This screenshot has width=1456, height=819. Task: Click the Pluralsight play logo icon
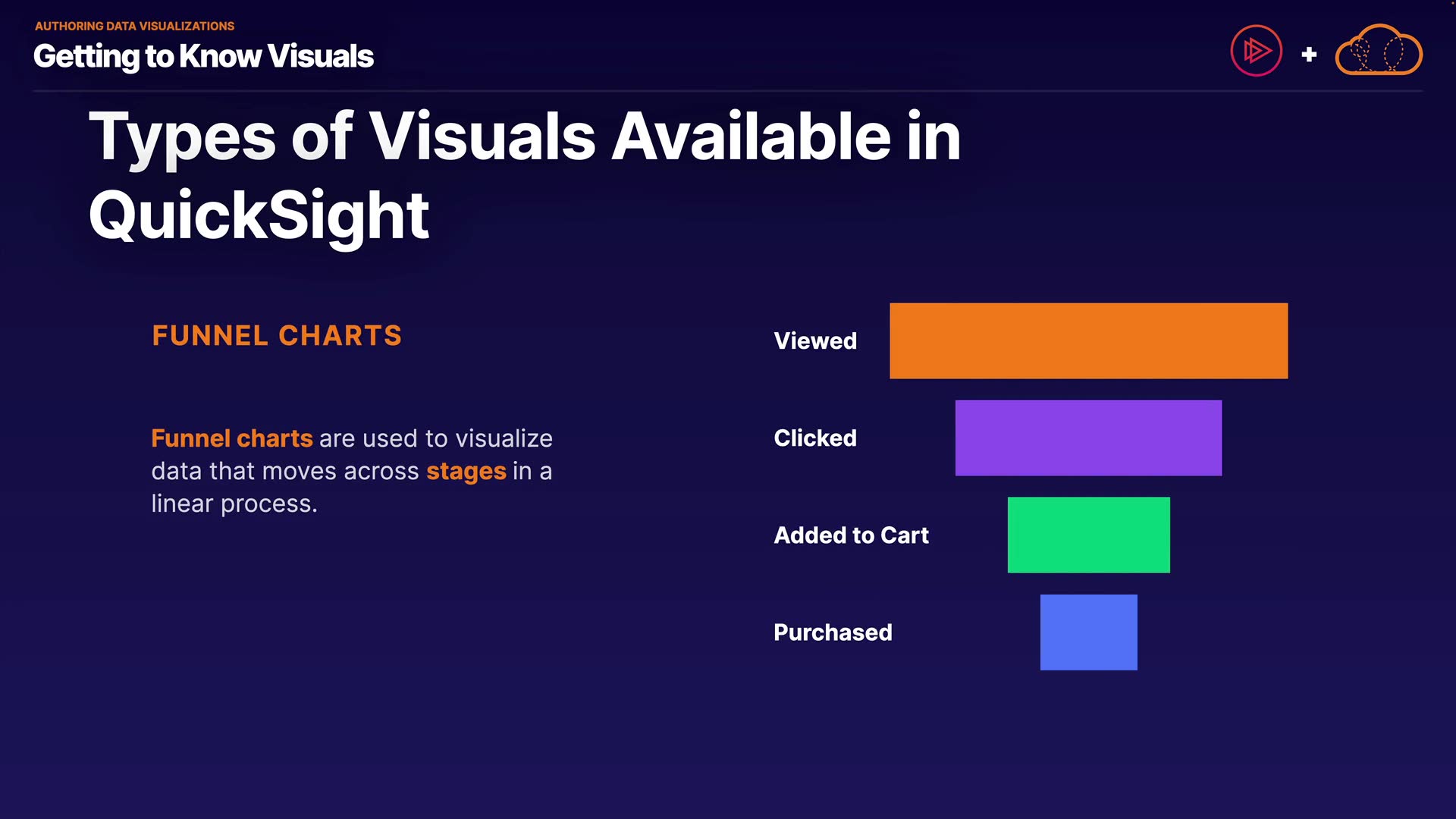[x=1256, y=52]
